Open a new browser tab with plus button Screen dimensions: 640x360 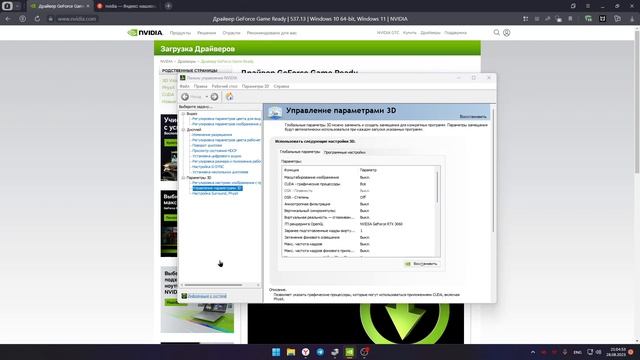169,6
